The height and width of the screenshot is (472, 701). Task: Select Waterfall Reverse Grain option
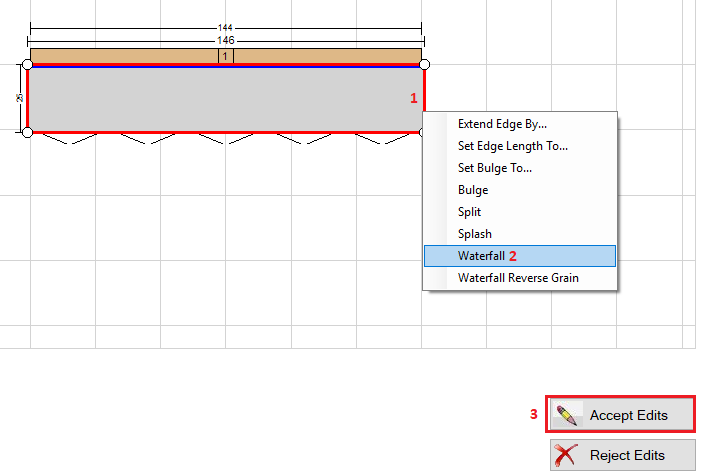tap(518, 278)
